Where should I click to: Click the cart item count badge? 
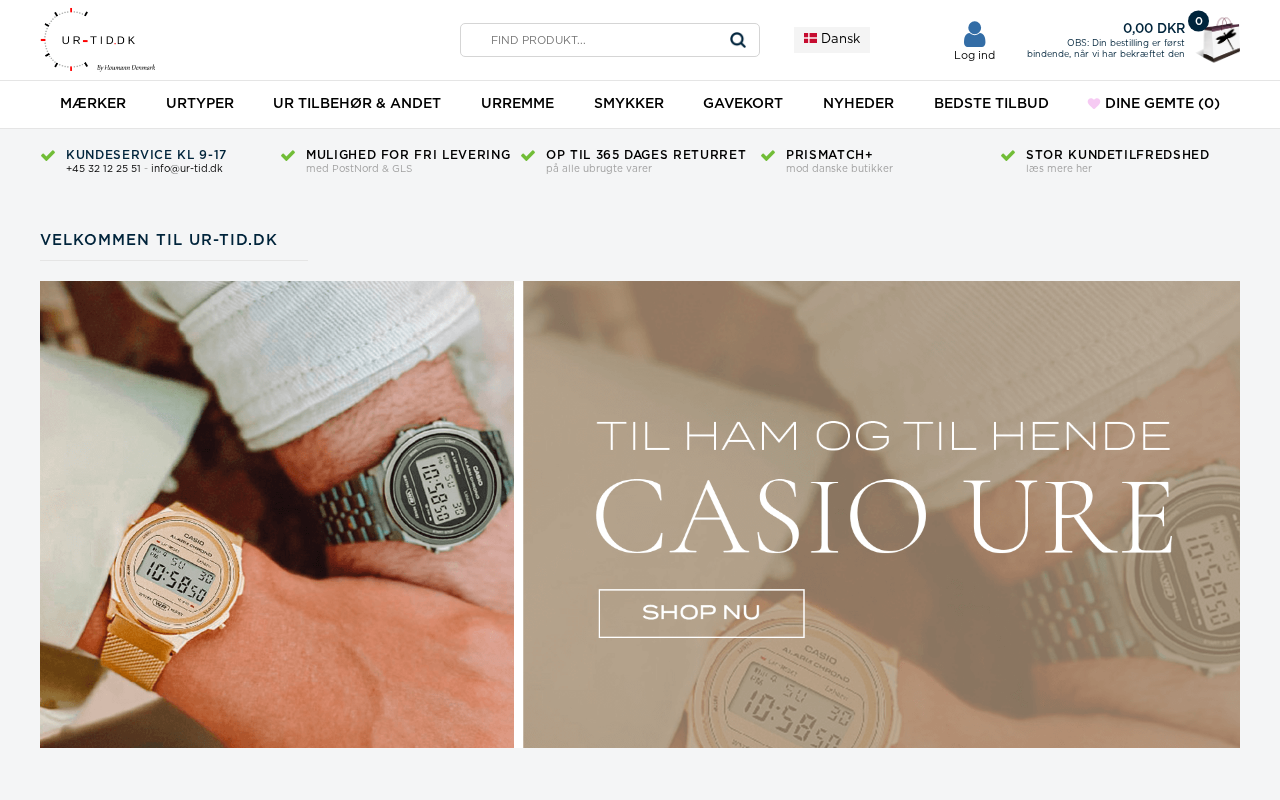[x=1198, y=21]
